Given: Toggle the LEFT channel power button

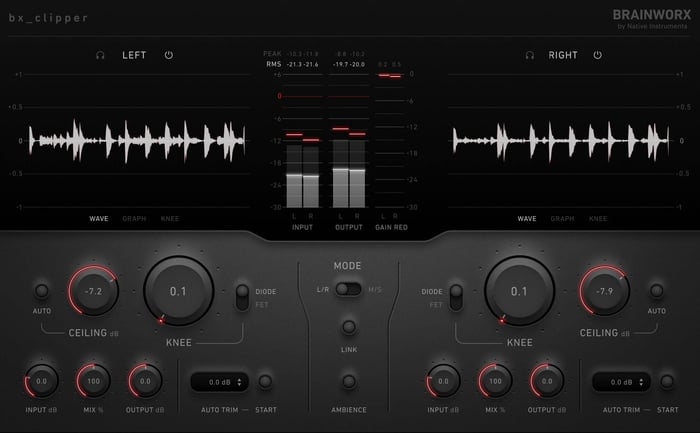Looking at the screenshot, I should click(169, 55).
